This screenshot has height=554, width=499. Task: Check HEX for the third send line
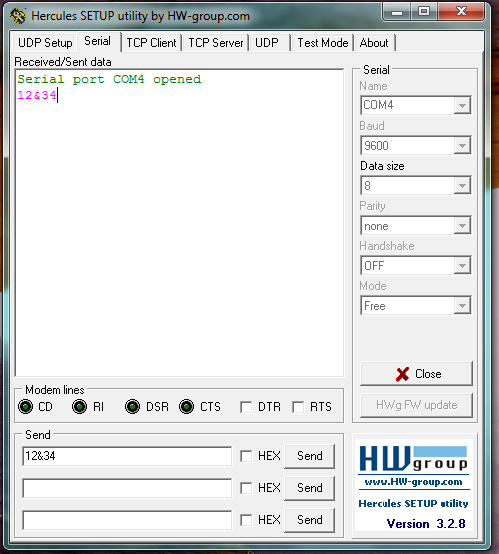[x=246, y=520]
